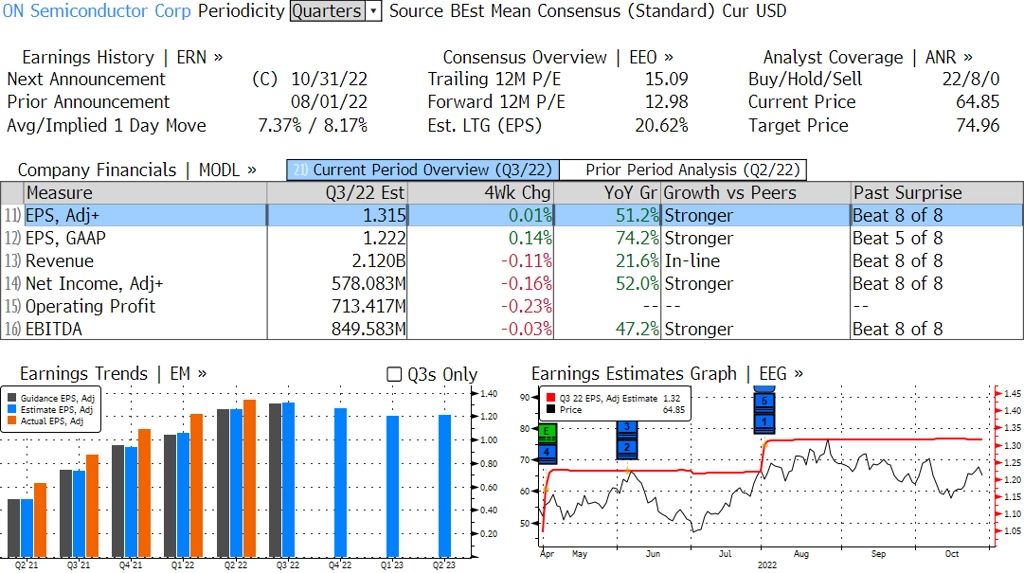This screenshot has width=1024, height=573.
Task: Click the blue 4 marker under E
Action: [547, 452]
